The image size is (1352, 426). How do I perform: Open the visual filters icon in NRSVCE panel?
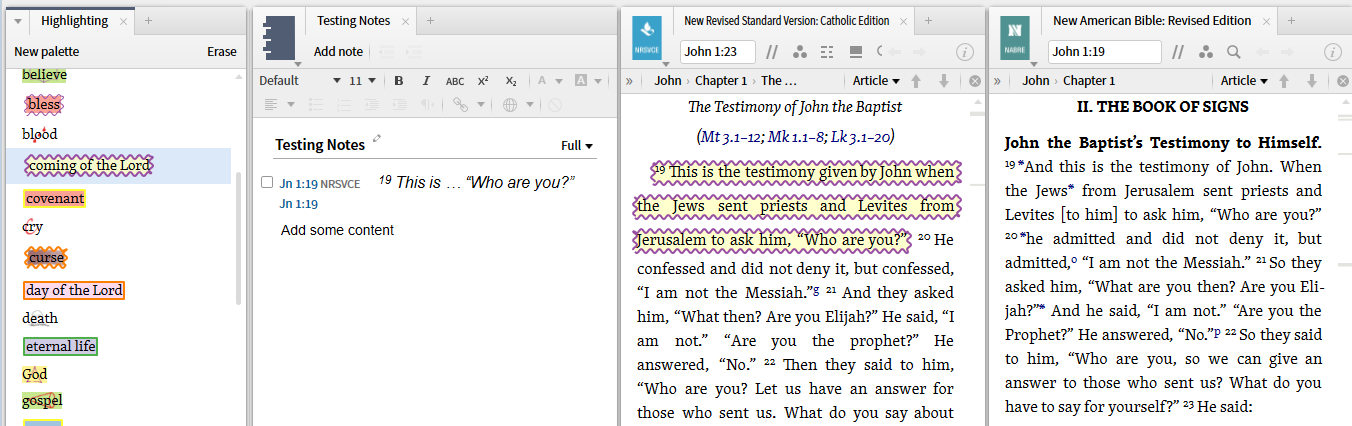pos(800,52)
